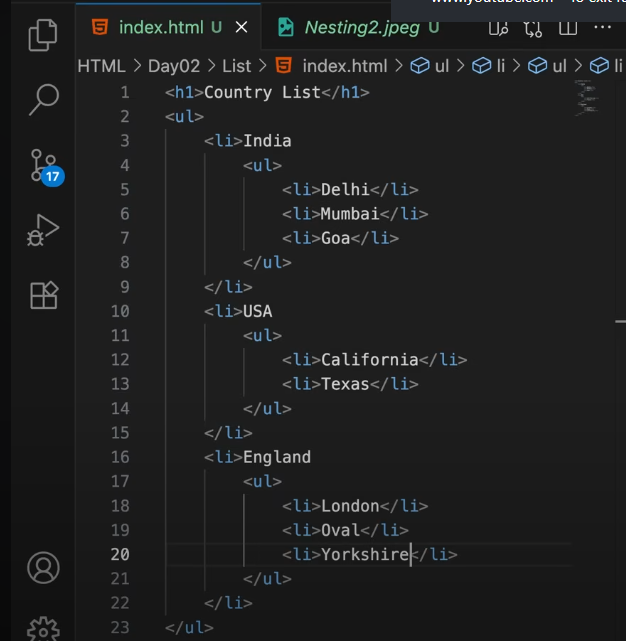Screen dimensions: 626x641
Task: Click the index.html breadcrumb item
Action: click(343, 67)
